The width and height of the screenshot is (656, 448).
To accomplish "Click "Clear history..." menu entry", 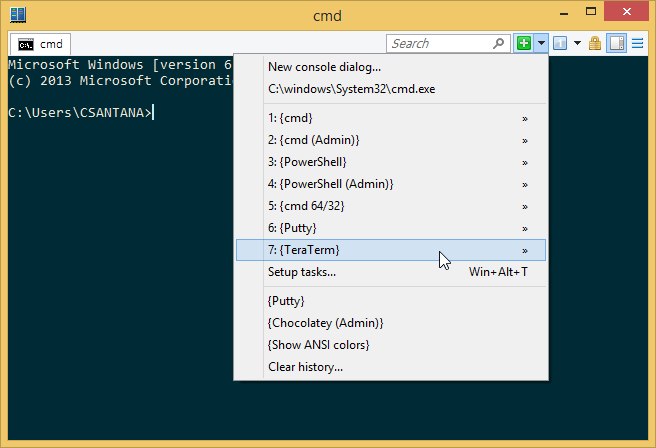I will click(x=305, y=367).
